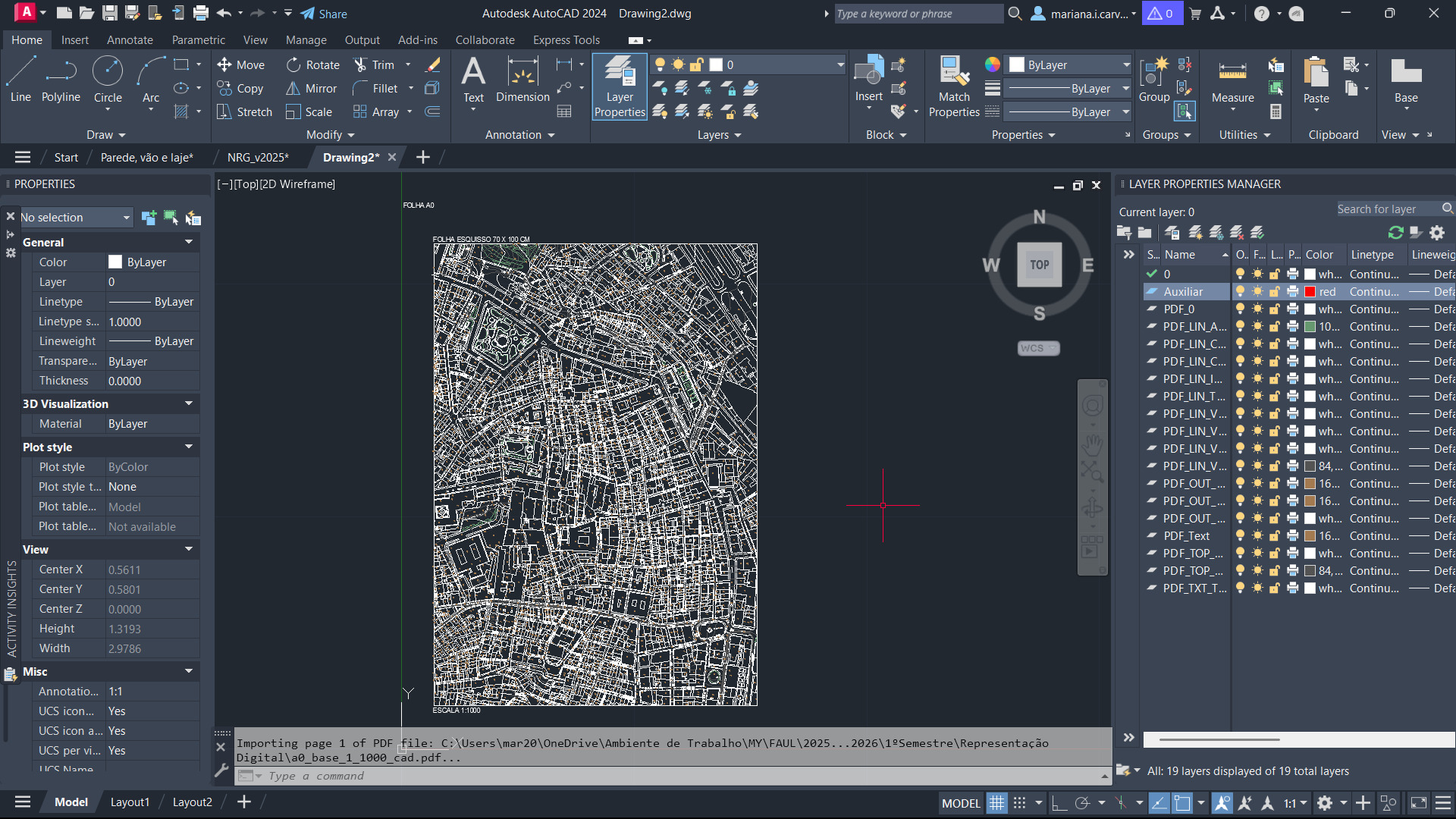Click the red color swatch of Auxiliar layer
Viewport: 1456px width, 819px height.
click(x=1310, y=291)
